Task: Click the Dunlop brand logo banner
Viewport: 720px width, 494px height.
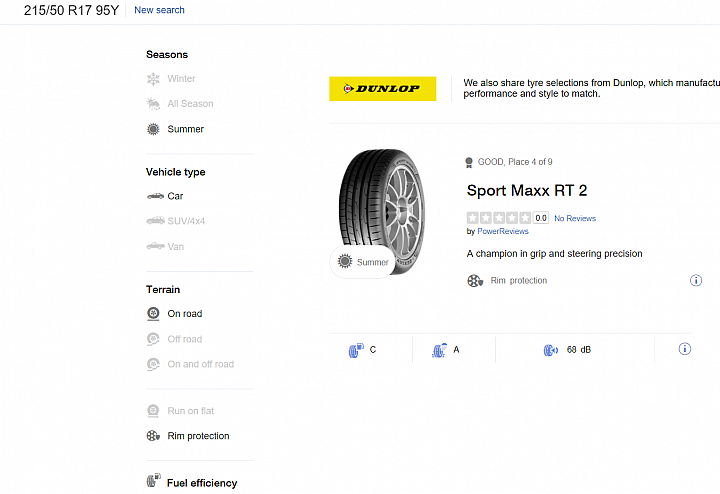Action: [382, 89]
